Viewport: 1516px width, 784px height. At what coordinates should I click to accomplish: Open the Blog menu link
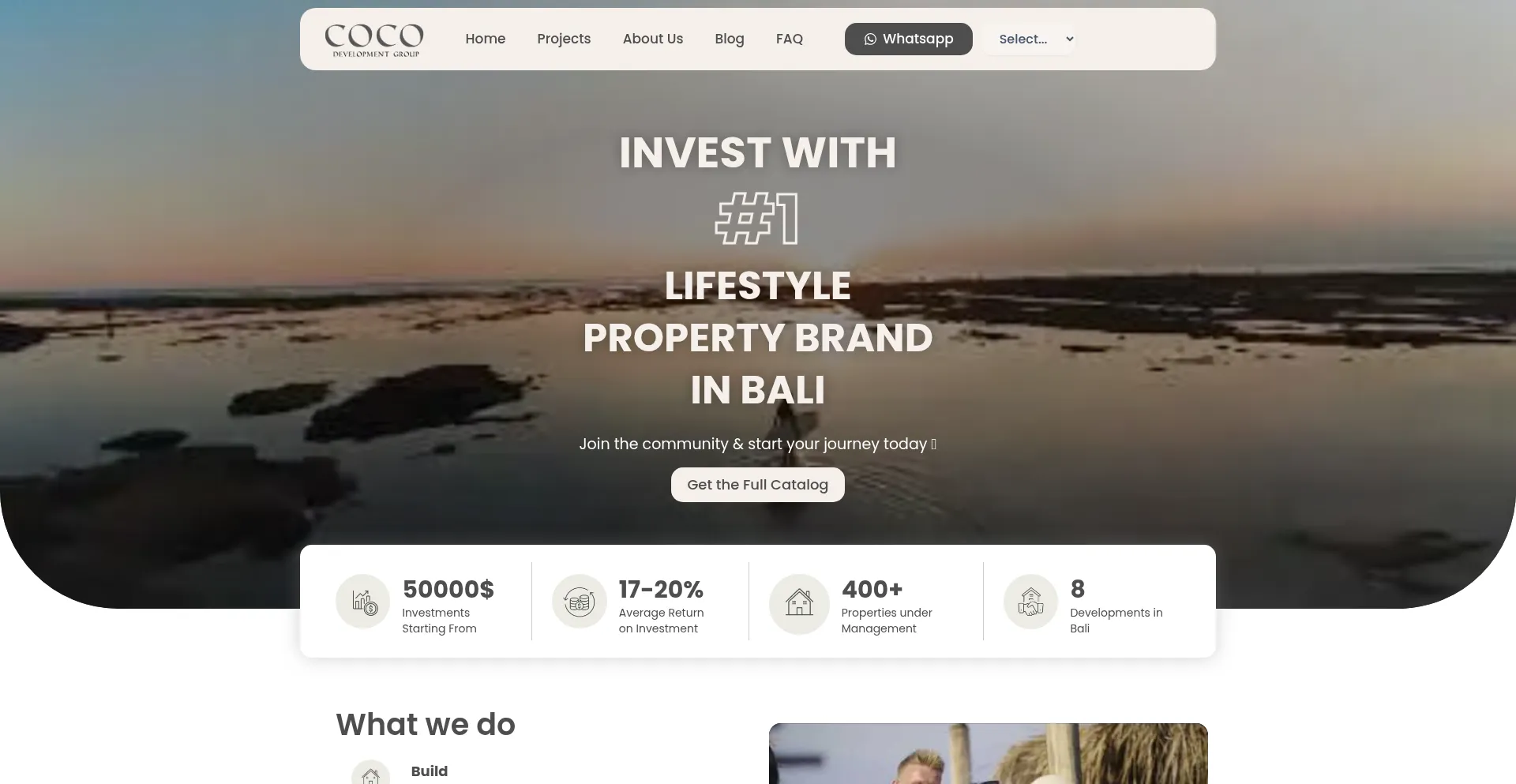click(730, 39)
